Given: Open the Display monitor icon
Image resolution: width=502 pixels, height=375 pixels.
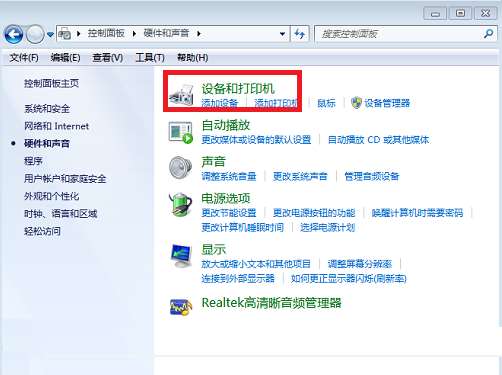Looking at the screenshot, I should point(181,256).
